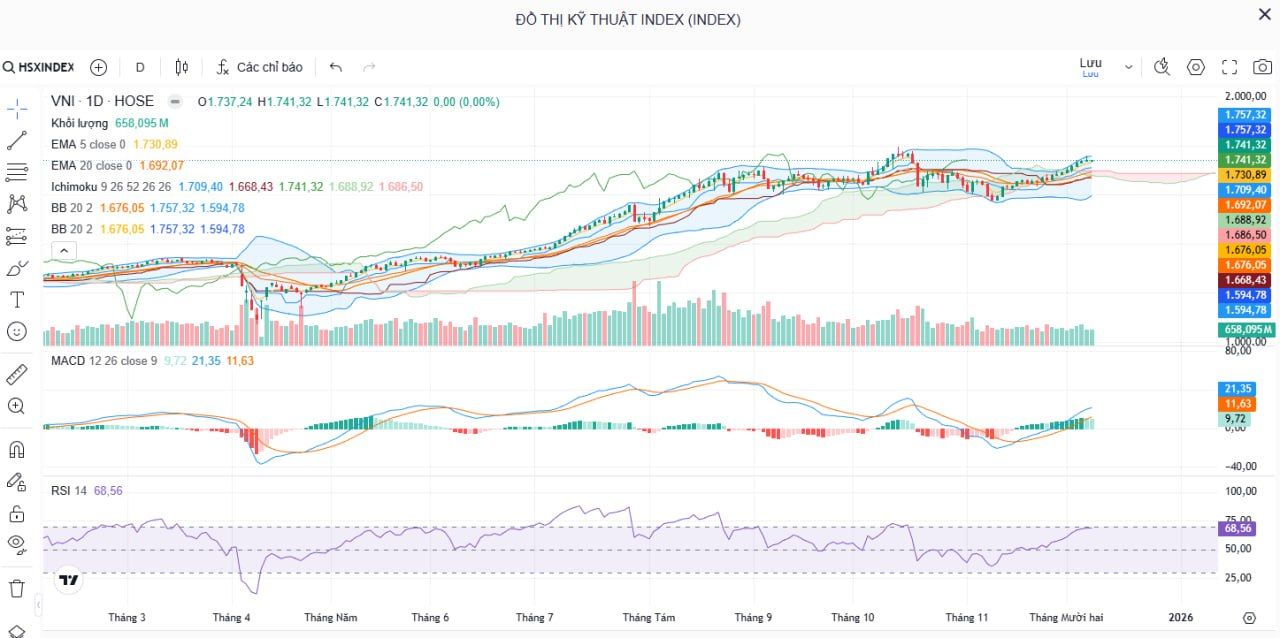This screenshot has width=1280, height=638.
Task: Click the HSXINDEX symbol search button
Action: [x=39, y=67]
